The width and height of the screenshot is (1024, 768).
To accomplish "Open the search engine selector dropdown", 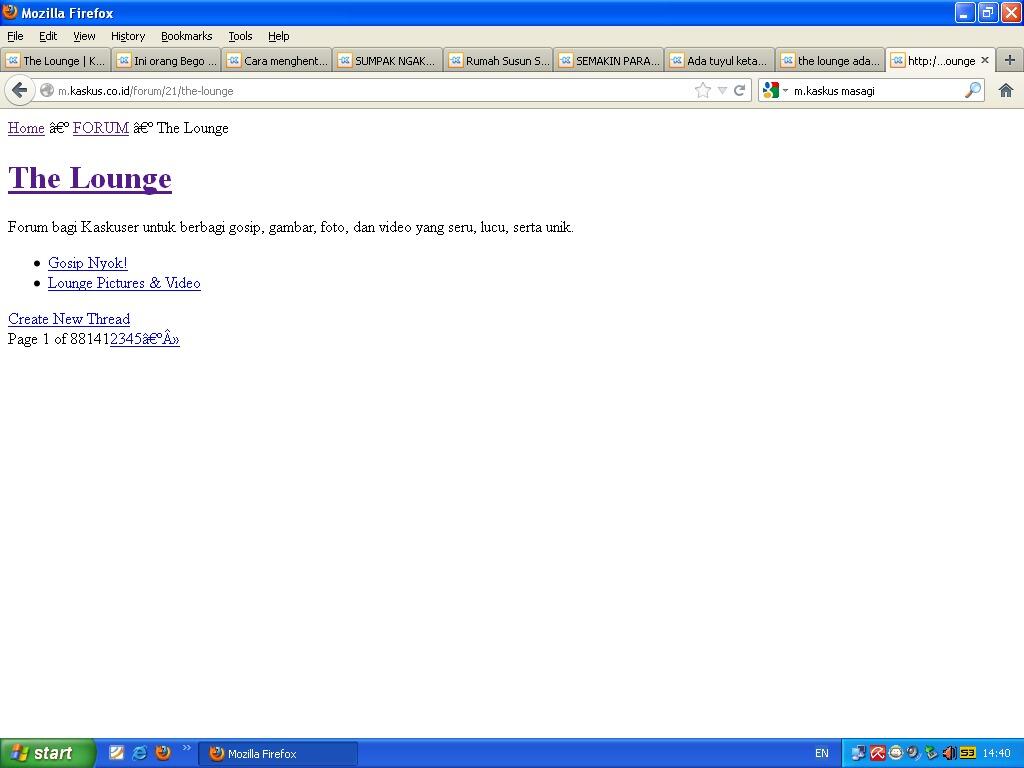I will (774, 90).
